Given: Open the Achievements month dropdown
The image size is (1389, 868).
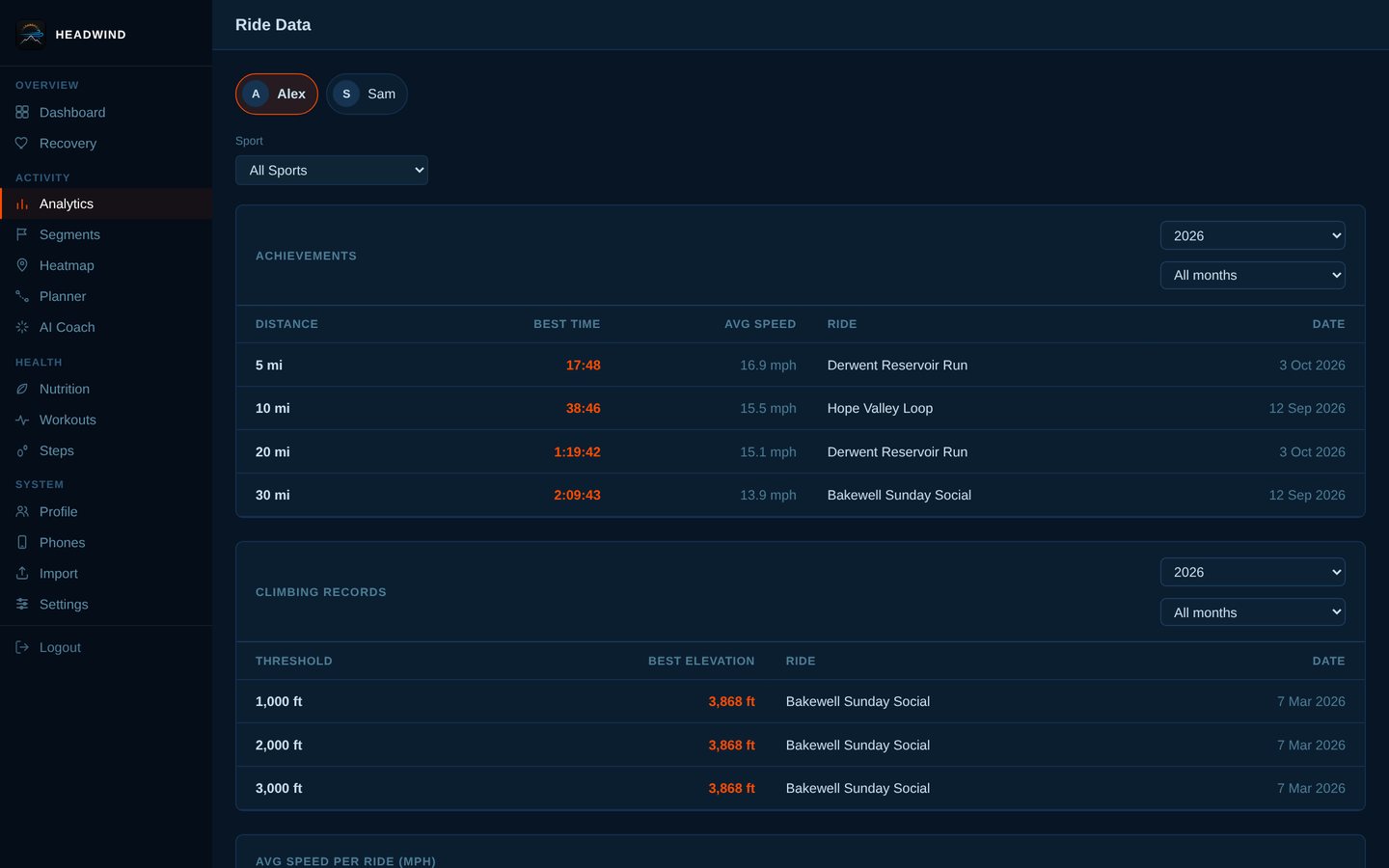Looking at the screenshot, I should point(1253,275).
